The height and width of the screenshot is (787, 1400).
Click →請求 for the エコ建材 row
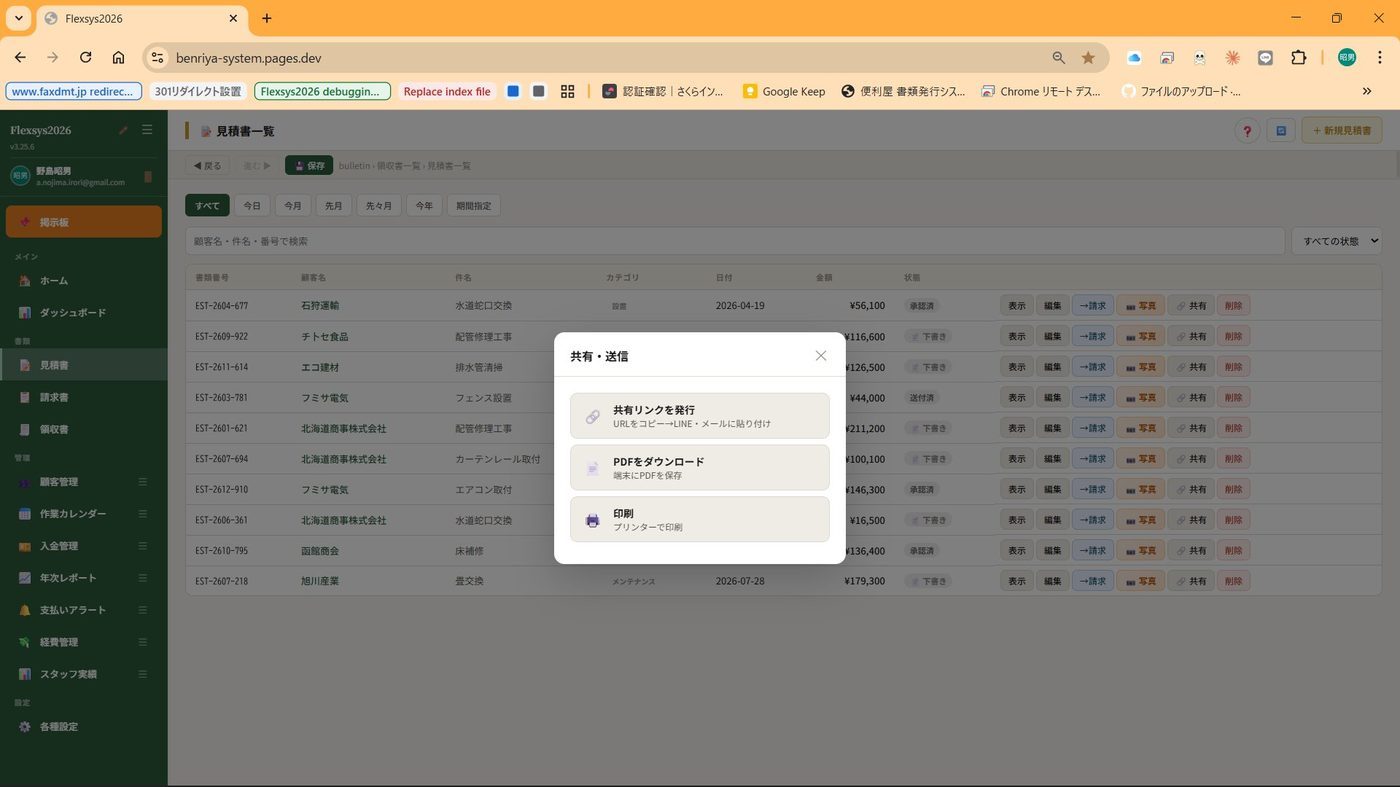click(x=1093, y=367)
